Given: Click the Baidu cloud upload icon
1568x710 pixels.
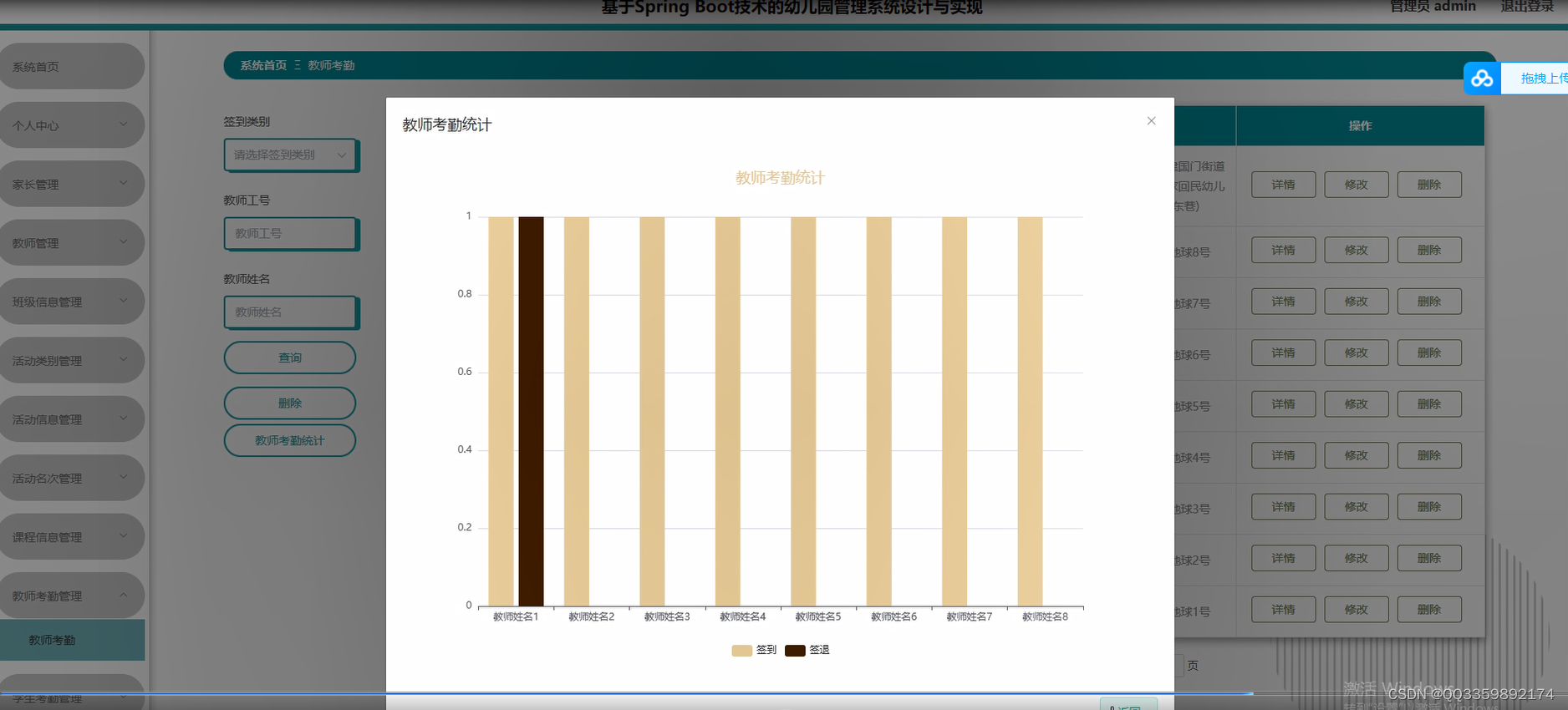Looking at the screenshot, I should 1482,79.
